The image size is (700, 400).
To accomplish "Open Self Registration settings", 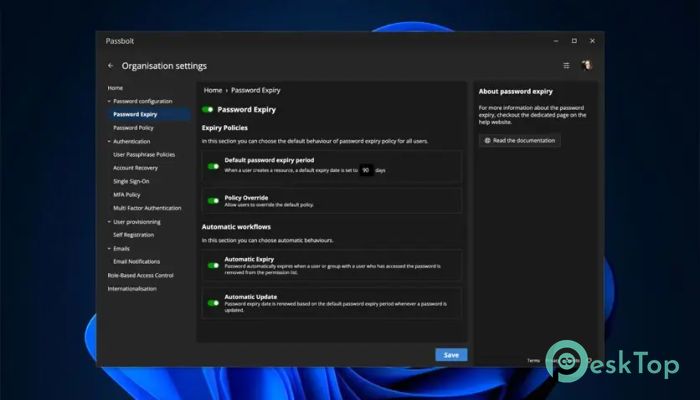I will click(133, 235).
